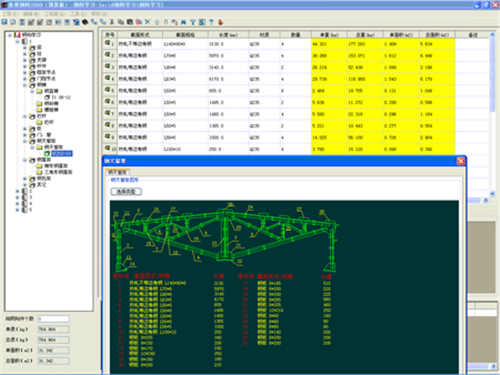The height and width of the screenshot is (375, 500).
Task: Expand tree node numbered 2
Action: pyautogui.click(x=18, y=191)
